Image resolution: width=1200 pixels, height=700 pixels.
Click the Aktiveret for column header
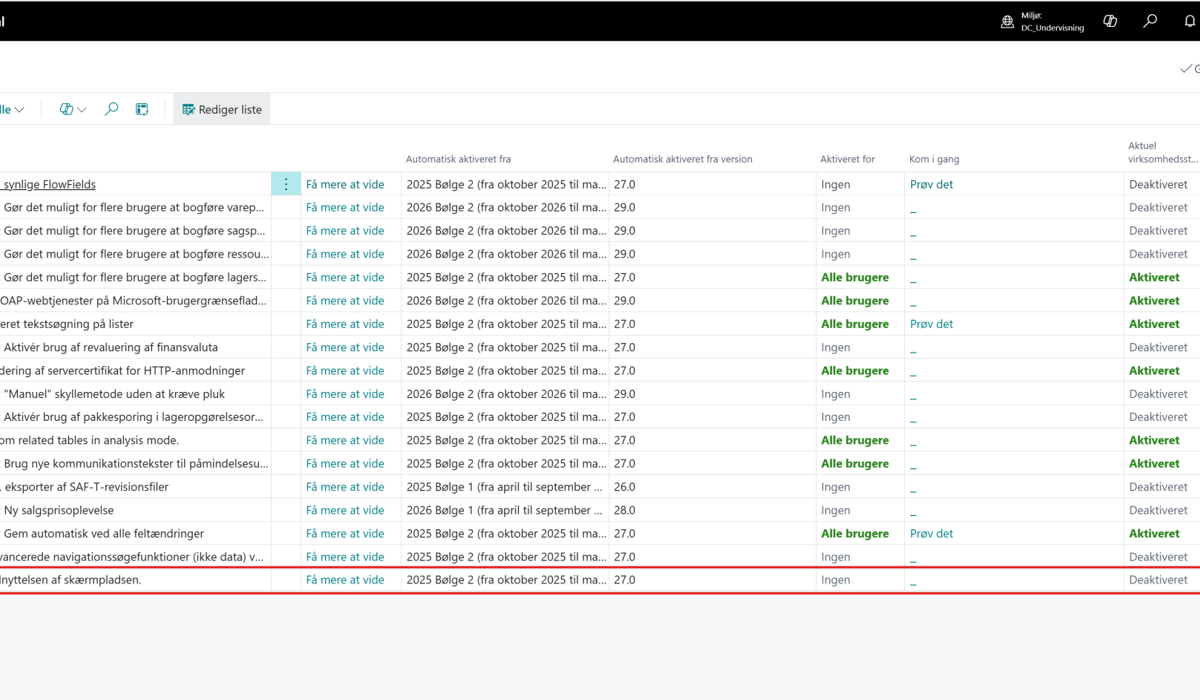[847, 159]
